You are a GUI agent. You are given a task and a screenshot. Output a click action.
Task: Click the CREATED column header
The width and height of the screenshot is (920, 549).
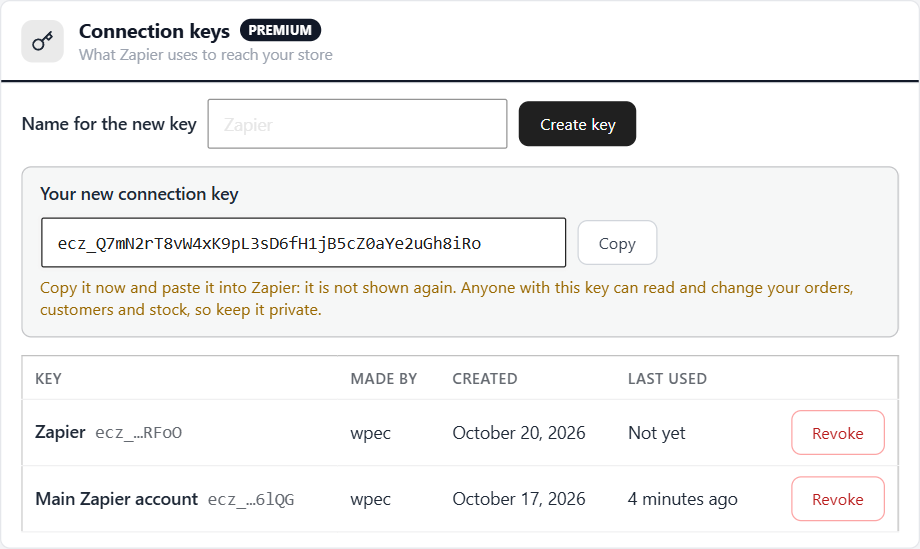(x=485, y=379)
